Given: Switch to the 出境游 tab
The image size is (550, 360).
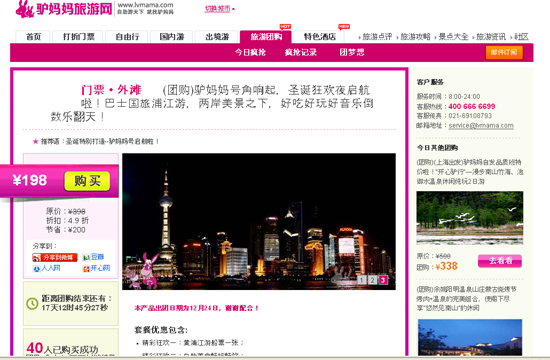Looking at the screenshot, I should click(x=217, y=36).
